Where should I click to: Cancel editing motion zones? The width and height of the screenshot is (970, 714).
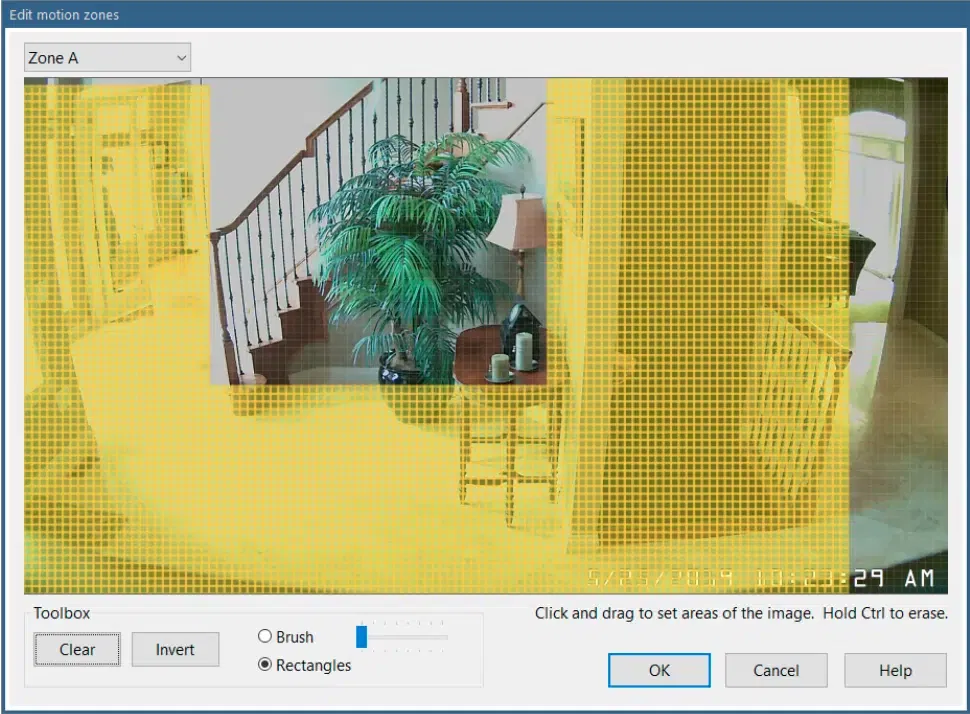[x=776, y=670]
